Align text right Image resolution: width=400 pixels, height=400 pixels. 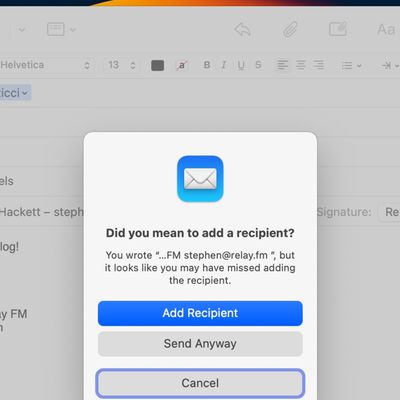point(319,65)
